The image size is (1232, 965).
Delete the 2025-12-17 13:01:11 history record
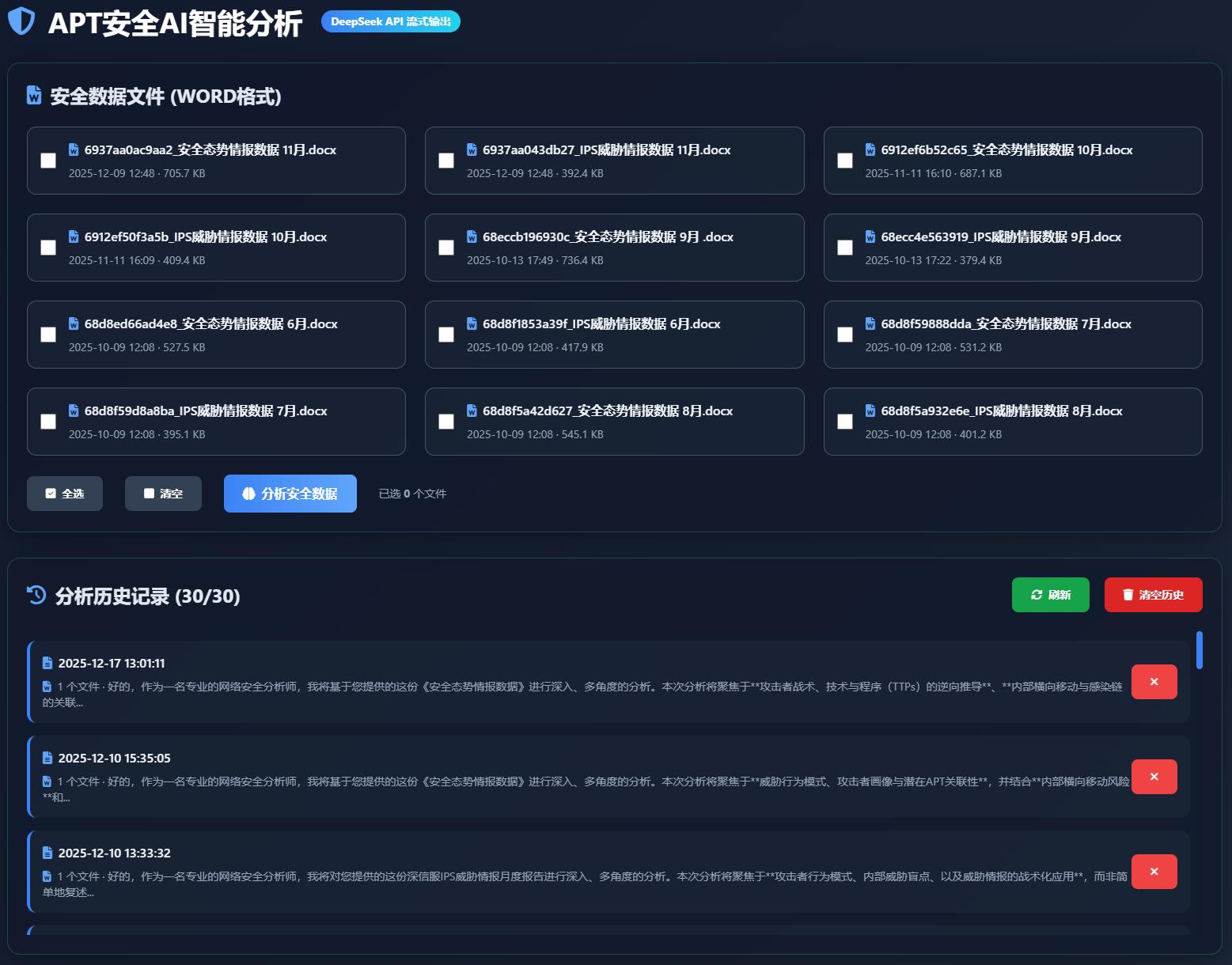click(1154, 682)
